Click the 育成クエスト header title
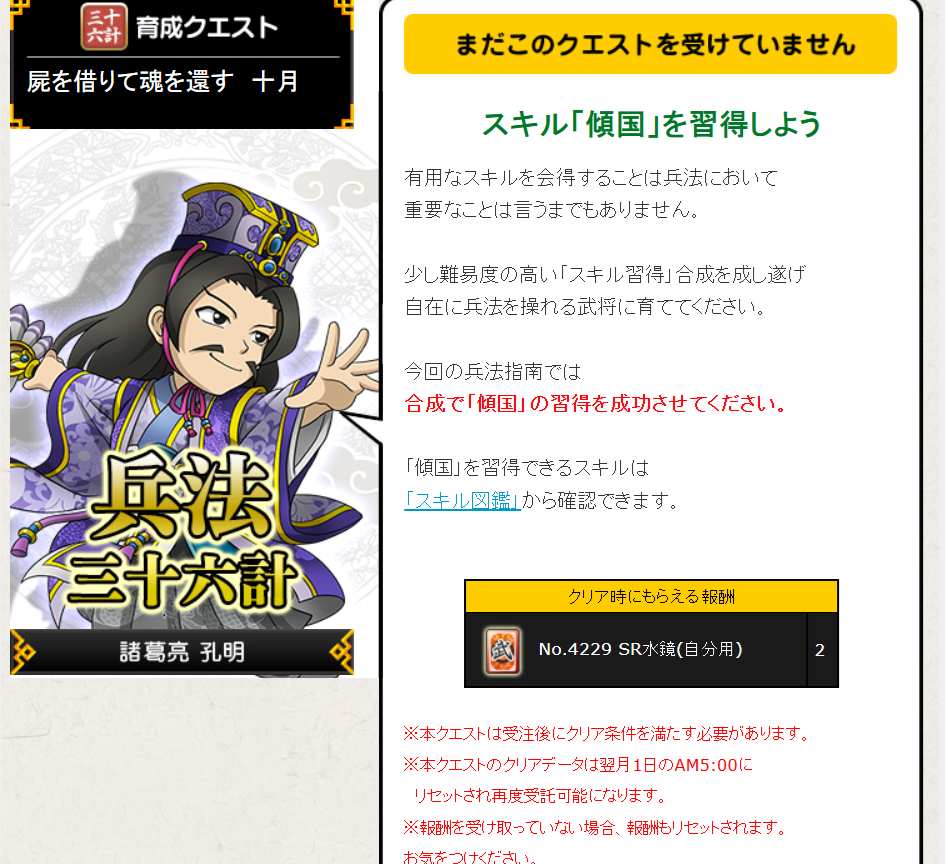 (x=207, y=28)
